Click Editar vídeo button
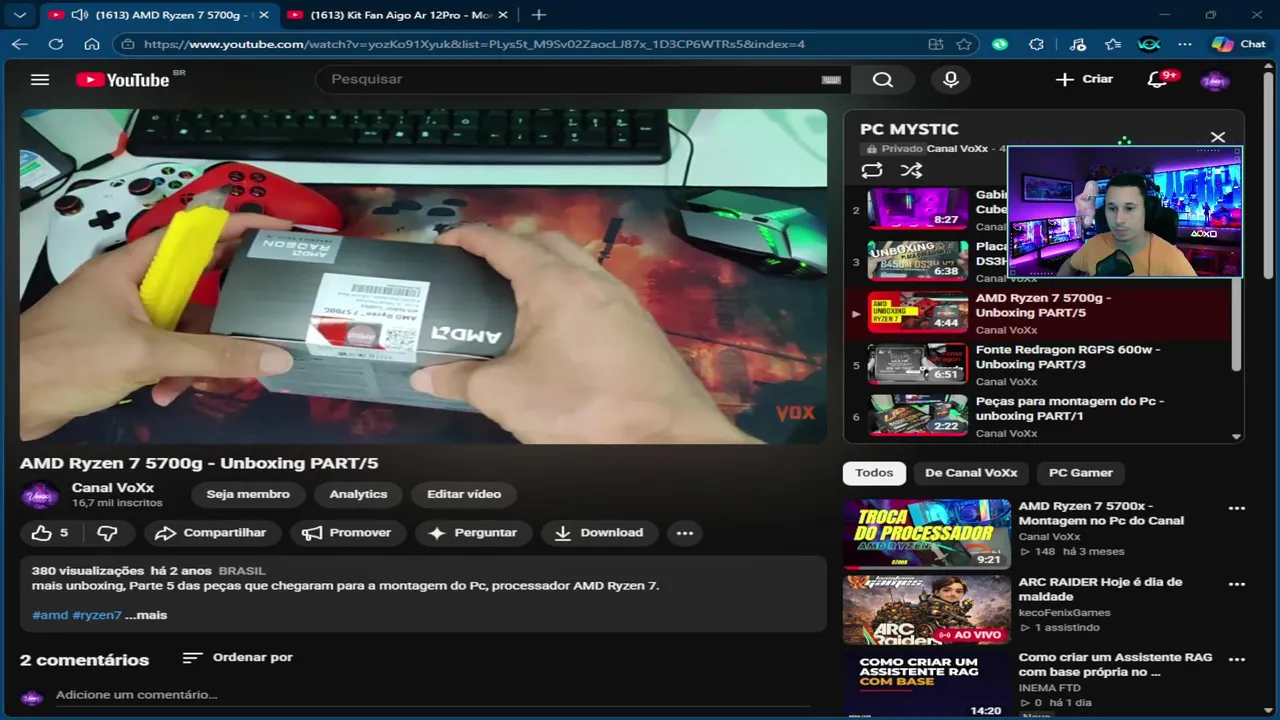 464,494
